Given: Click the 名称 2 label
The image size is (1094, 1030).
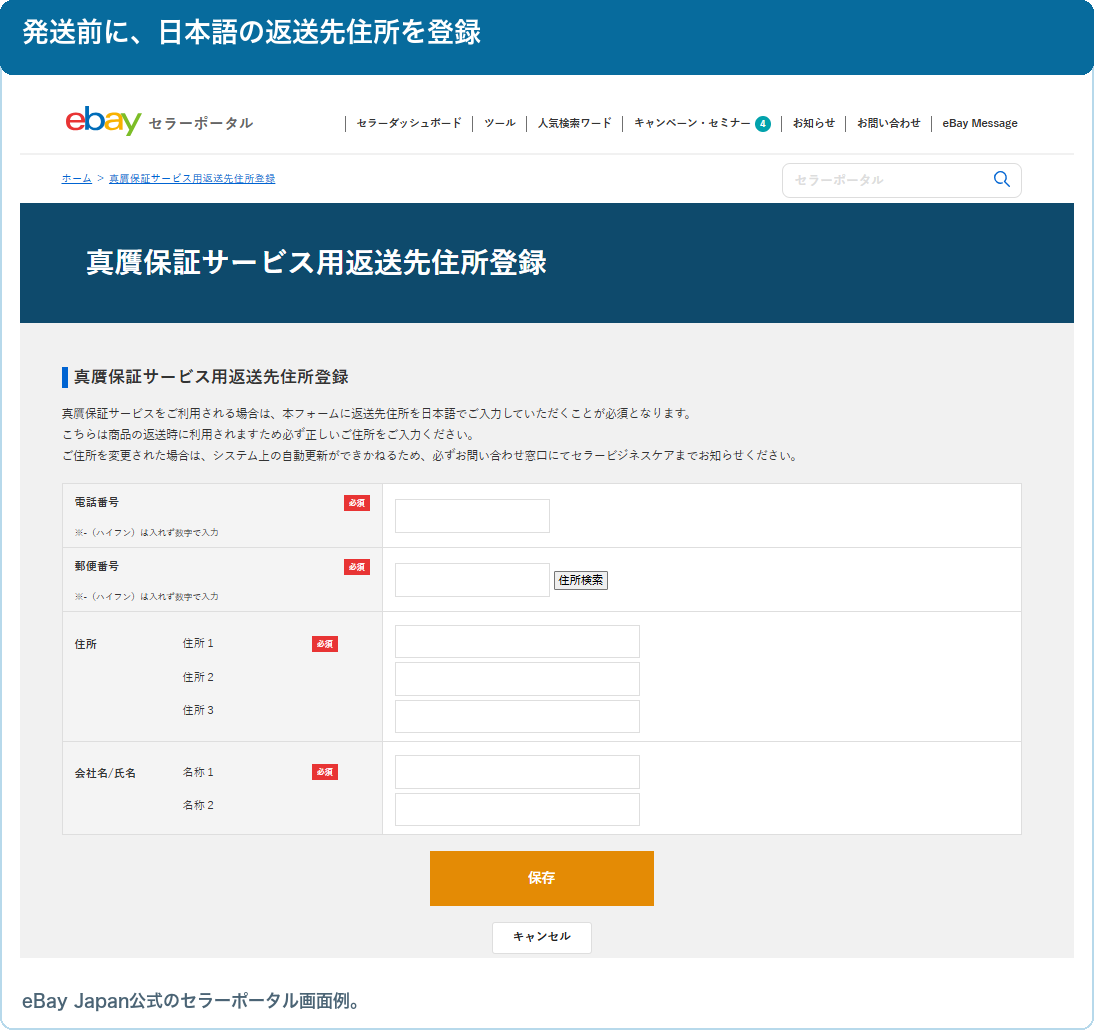Looking at the screenshot, I should click(x=198, y=805).
